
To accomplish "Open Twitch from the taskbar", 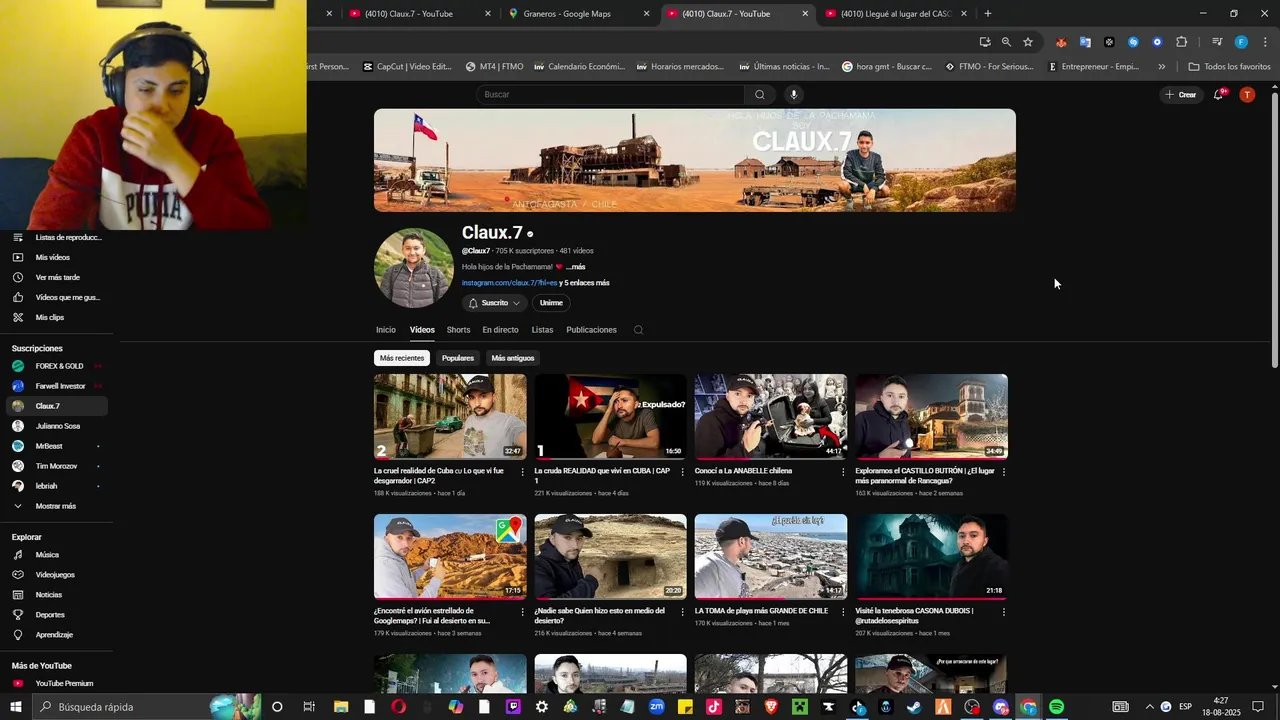I will [x=513, y=707].
